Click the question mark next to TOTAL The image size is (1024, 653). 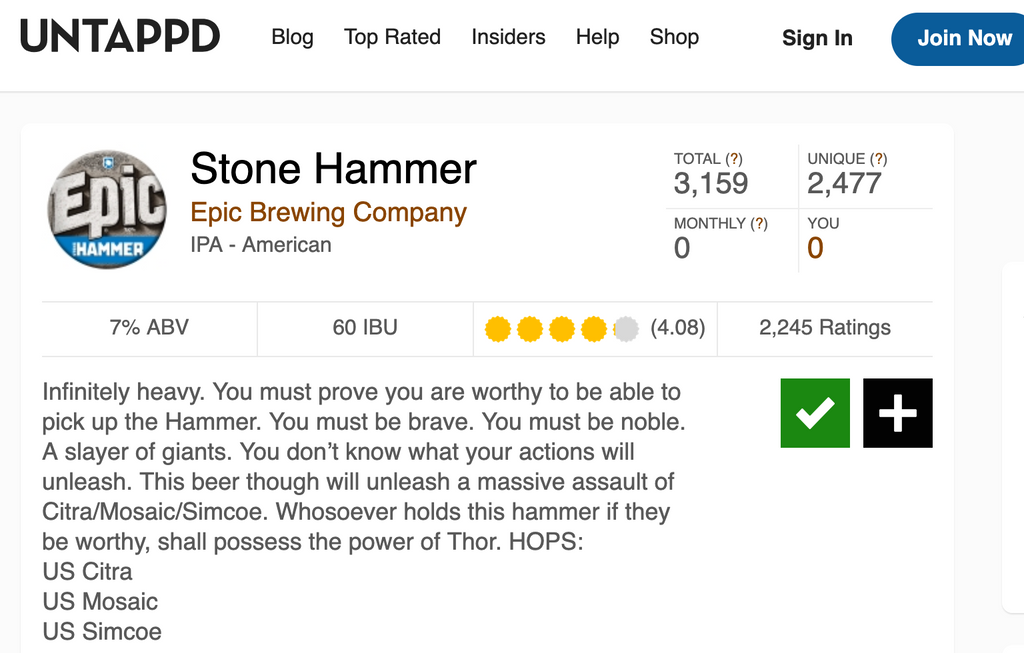click(x=734, y=159)
